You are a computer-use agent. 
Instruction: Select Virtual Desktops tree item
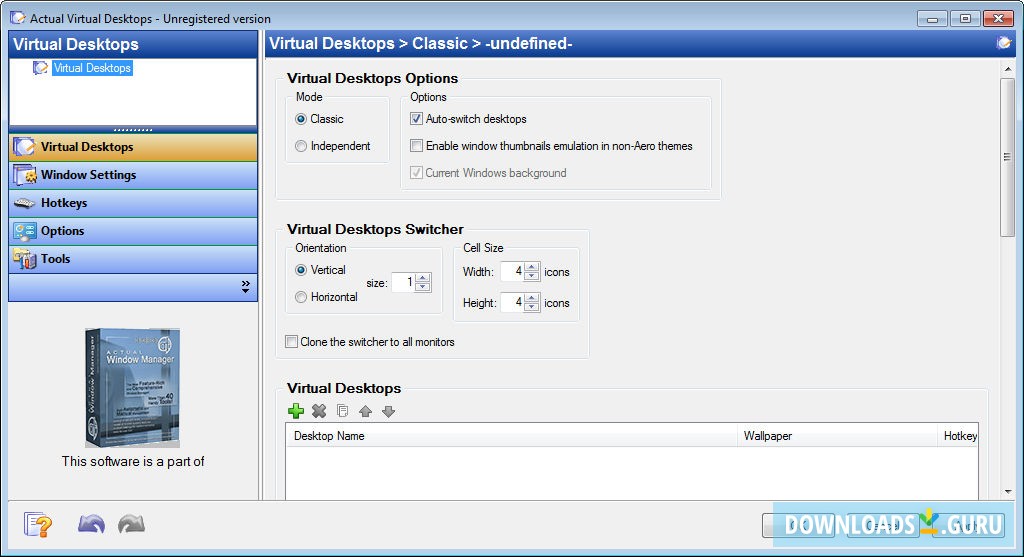pyautogui.click(x=92, y=68)
